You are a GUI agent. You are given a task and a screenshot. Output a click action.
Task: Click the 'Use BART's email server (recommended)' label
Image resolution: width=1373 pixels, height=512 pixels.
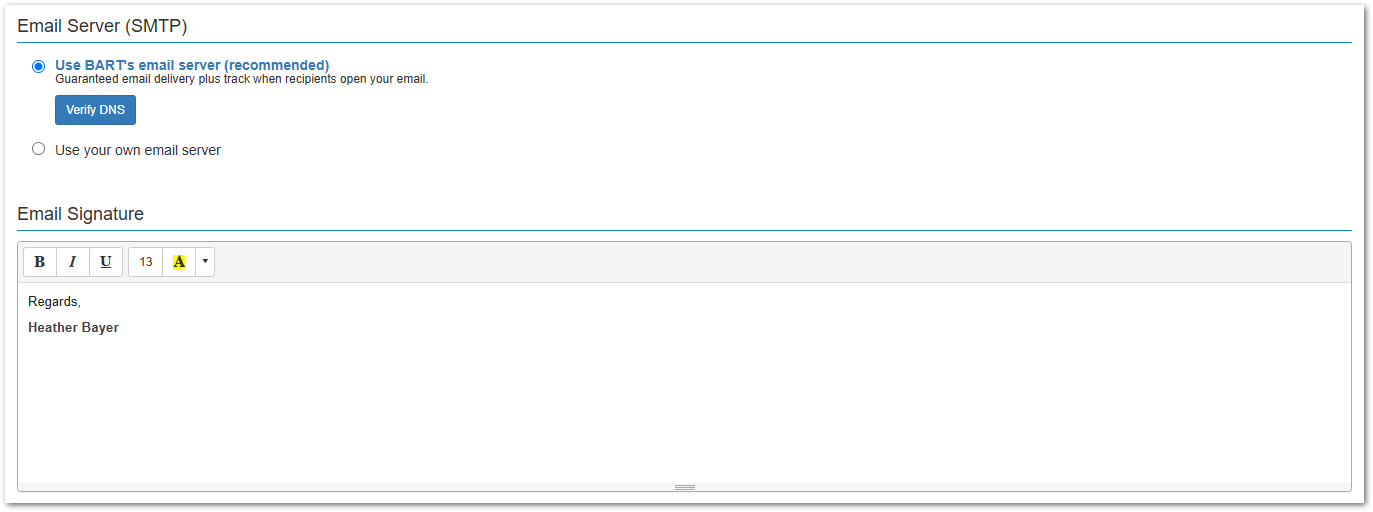click(x=192, y=66)
